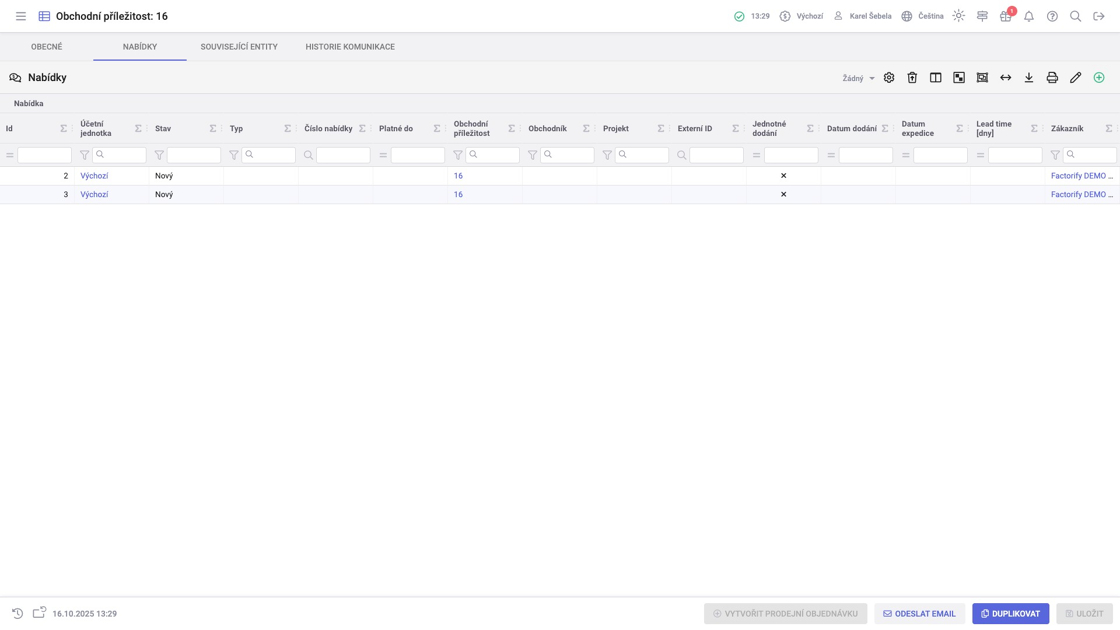The height and width of the screenshot is (630, 1120).
Task: Open filter funnel dropdown under Zákazník
Action: click(1055, 155)
